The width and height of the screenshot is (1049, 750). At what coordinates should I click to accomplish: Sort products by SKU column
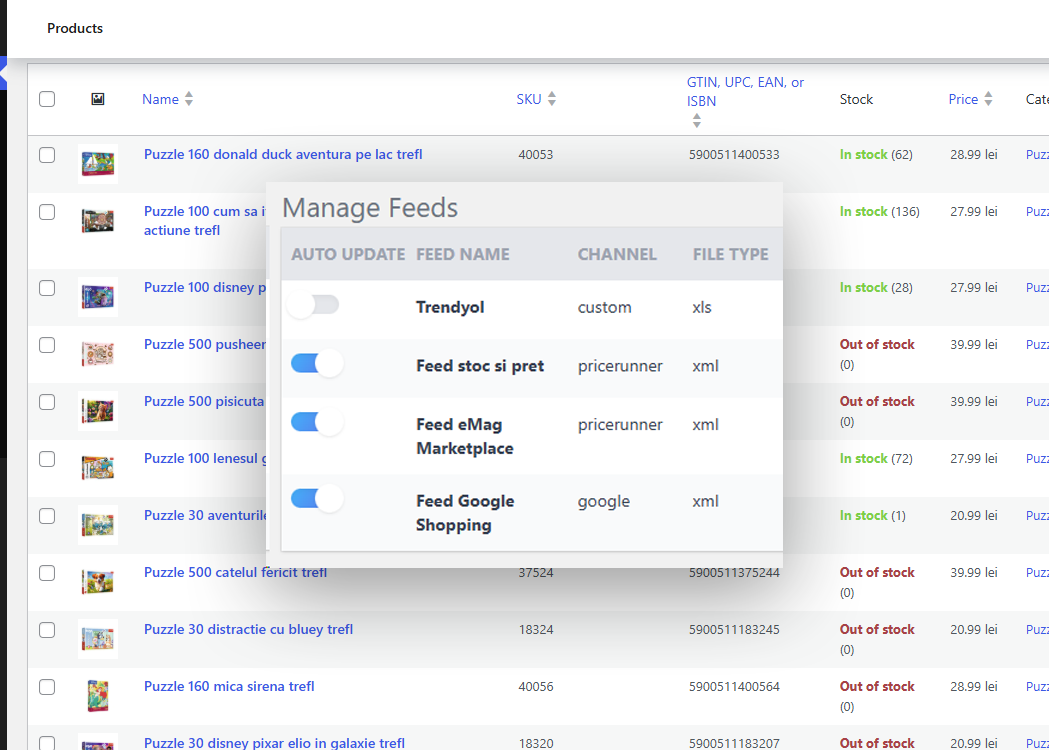click(529, 99)
